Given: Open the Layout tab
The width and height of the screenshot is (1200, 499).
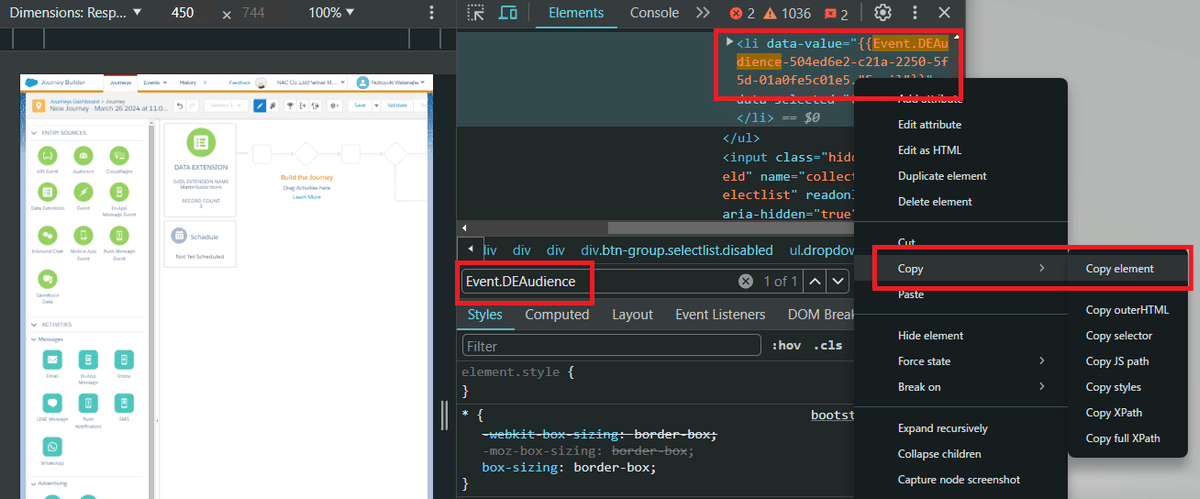Looking at the screenshot, I should coord(632,314).
